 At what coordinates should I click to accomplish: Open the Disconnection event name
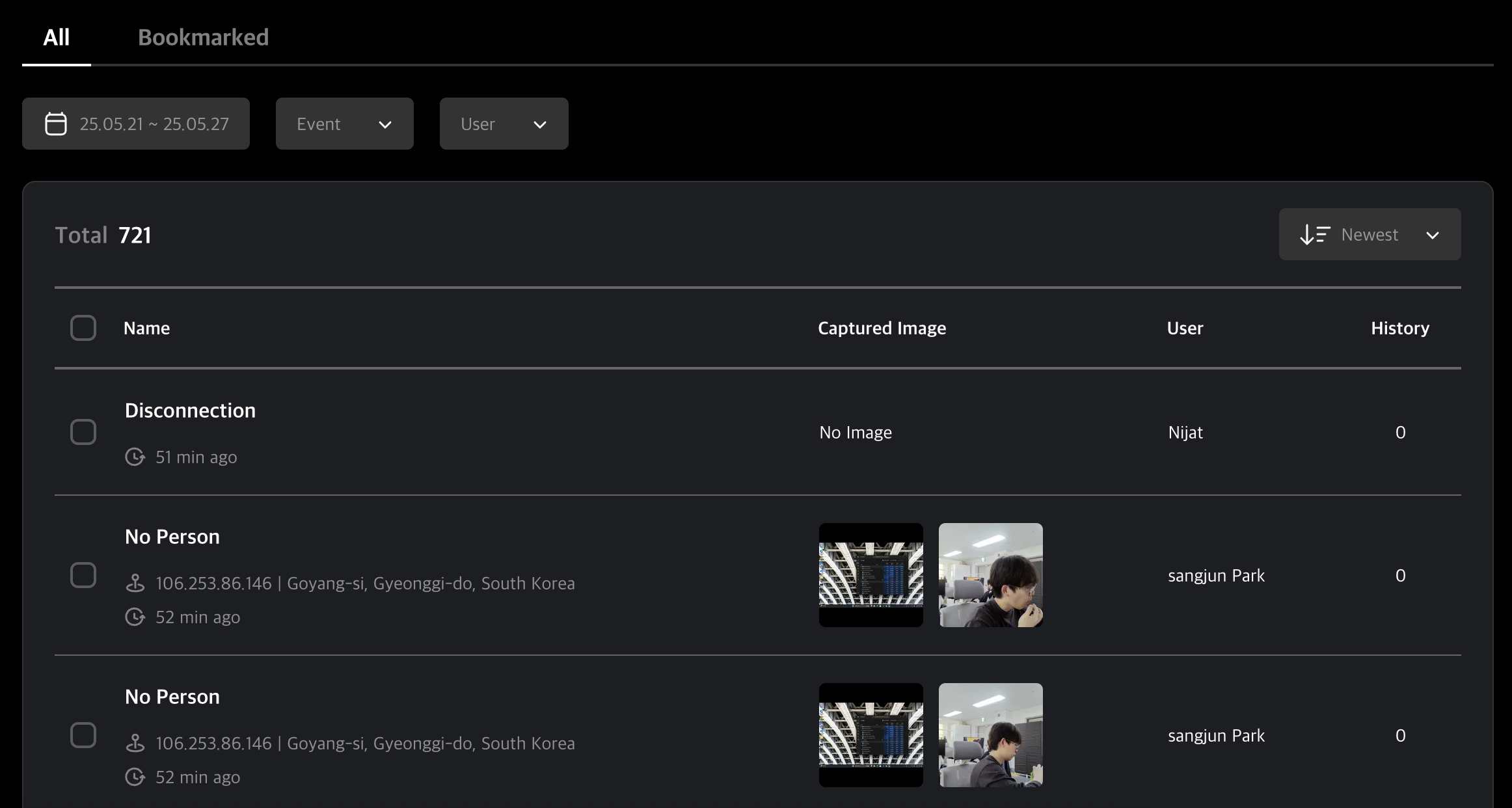(190, 411)
